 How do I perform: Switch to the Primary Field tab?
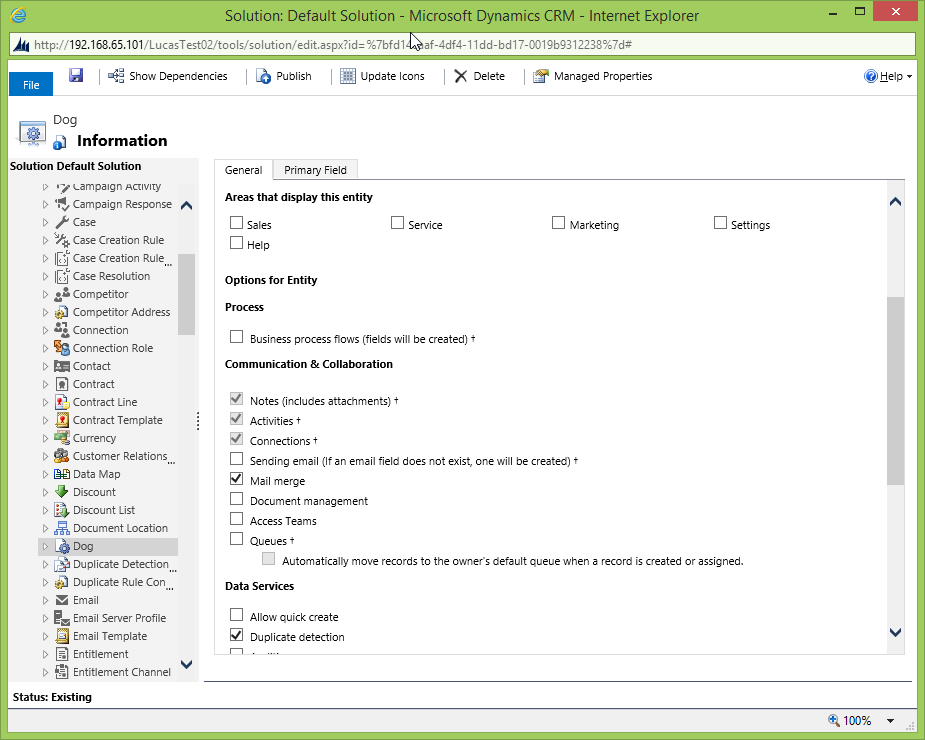(x=315, y=170)
